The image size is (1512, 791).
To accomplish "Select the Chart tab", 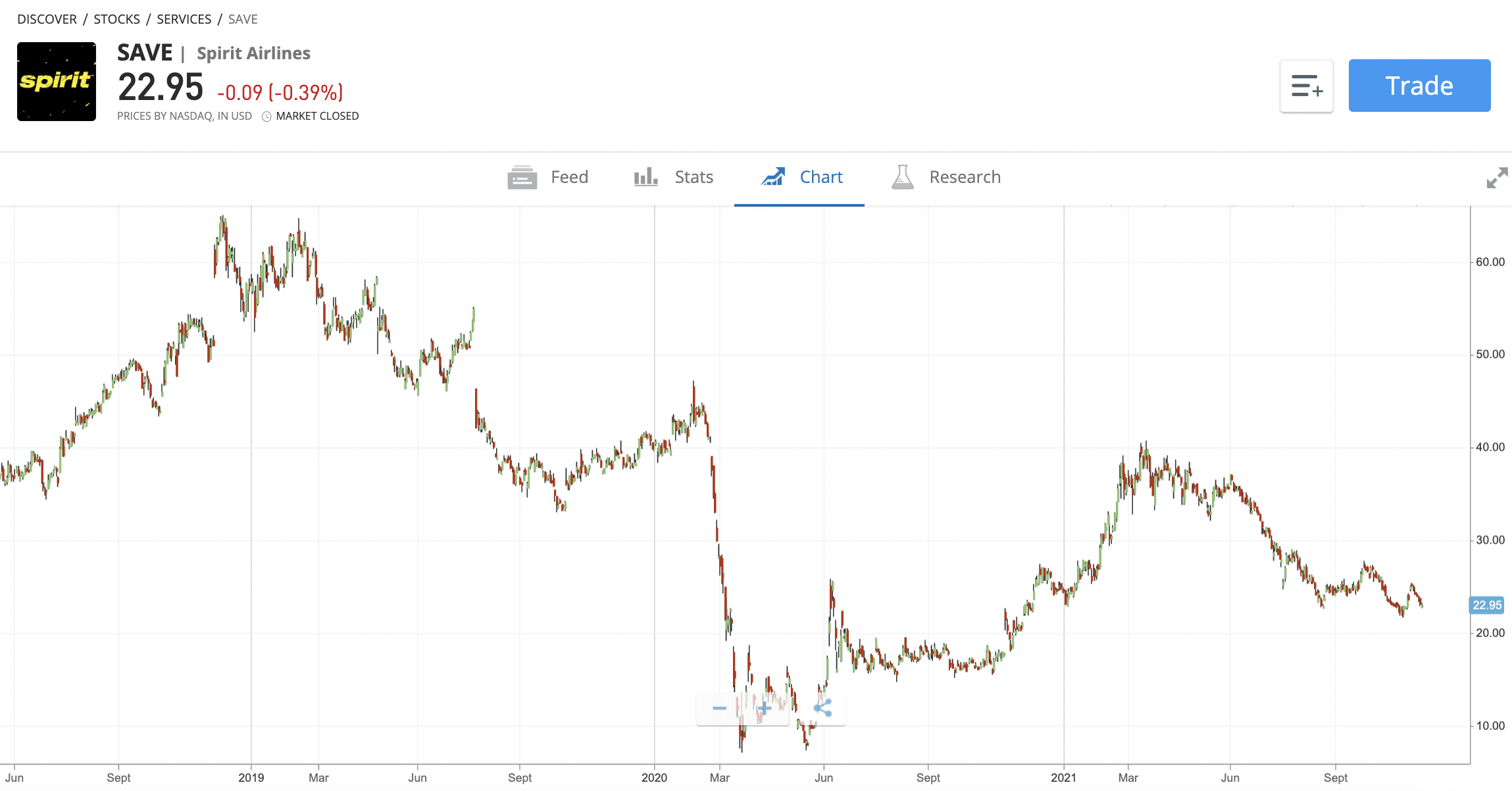I will point(800,177).
